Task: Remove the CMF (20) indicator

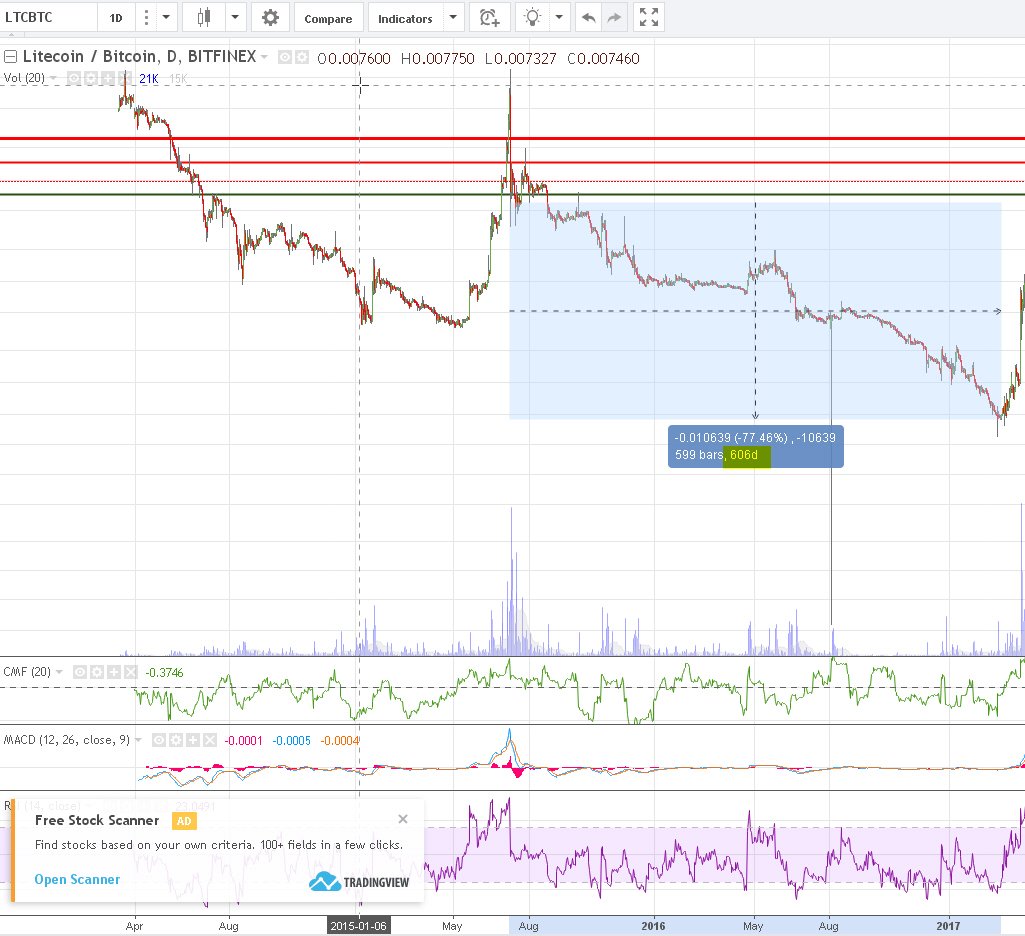Action: pyautogui.click(x=131, y=672)
